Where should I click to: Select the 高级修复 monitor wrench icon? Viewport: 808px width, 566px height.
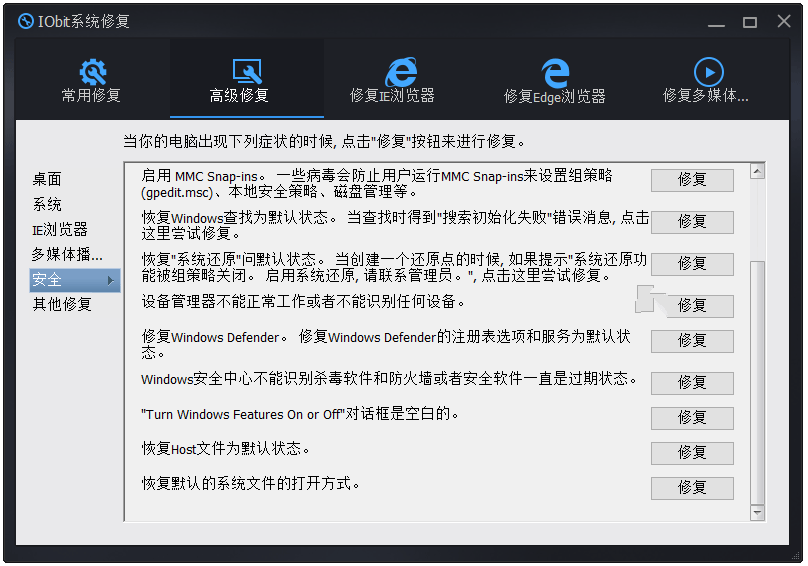pyautogui.click(x=247, y=71)
